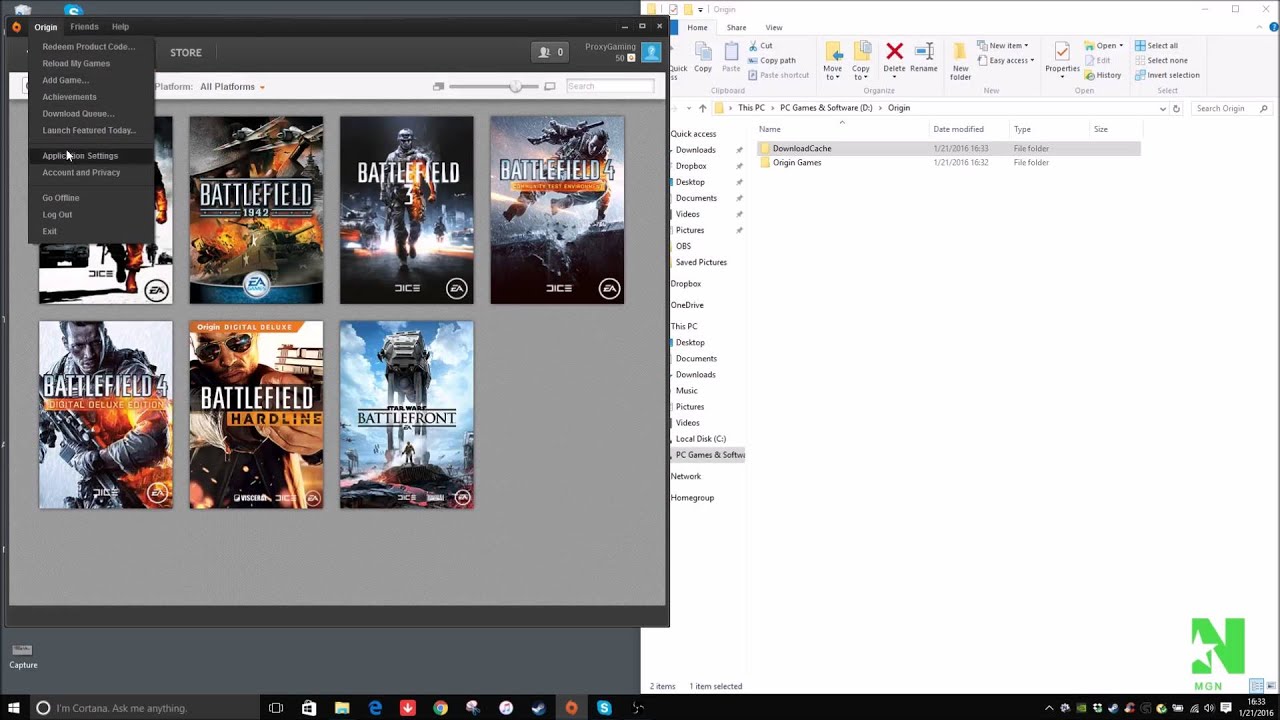Click the Refresh button by address bar
The width and height of the screenshot is (1280, 720).
pyautogui.click(x=1176, y=108)
